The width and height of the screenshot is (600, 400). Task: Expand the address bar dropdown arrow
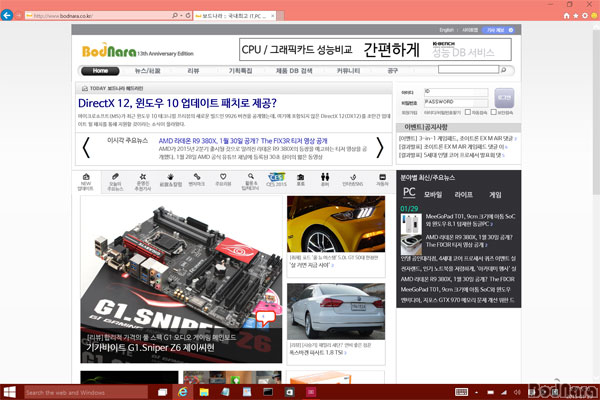pos(181,16)
